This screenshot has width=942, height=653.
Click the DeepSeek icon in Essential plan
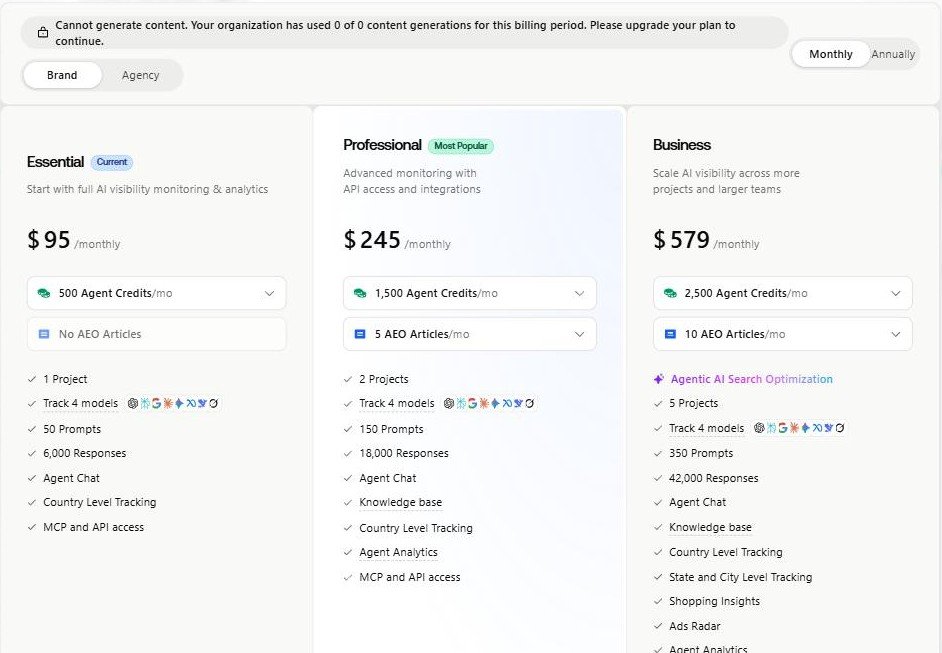point(202,403)
